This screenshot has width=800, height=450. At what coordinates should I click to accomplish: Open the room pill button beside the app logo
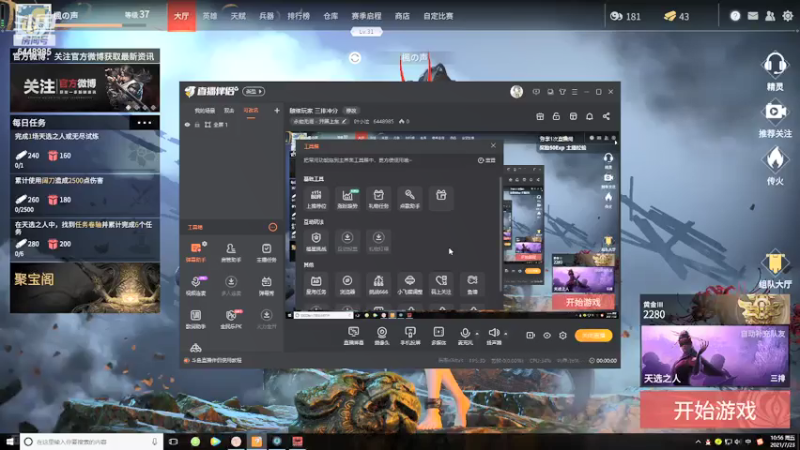[254, 91]
